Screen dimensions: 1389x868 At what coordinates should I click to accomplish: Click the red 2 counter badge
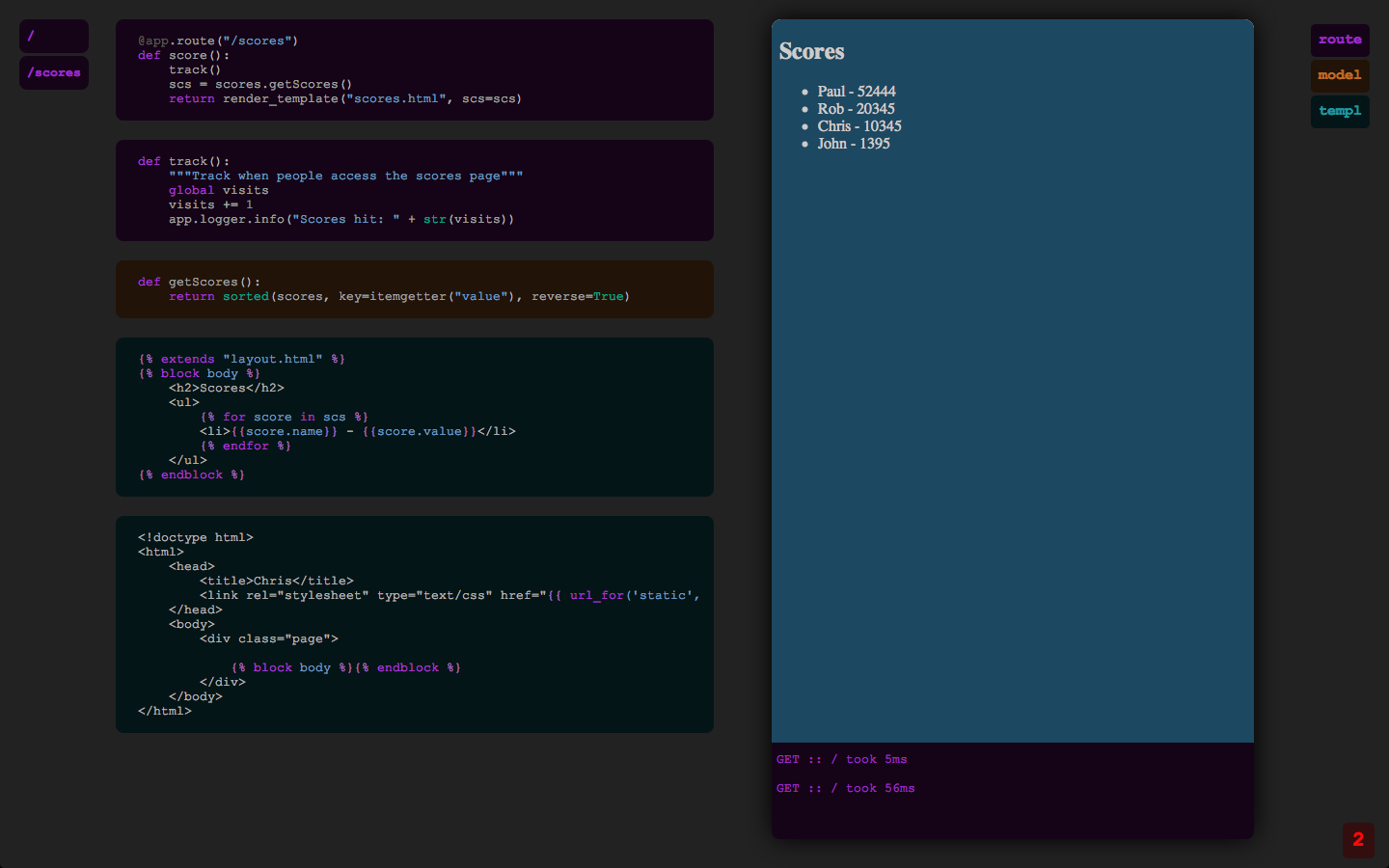[x=1358, y=840]
